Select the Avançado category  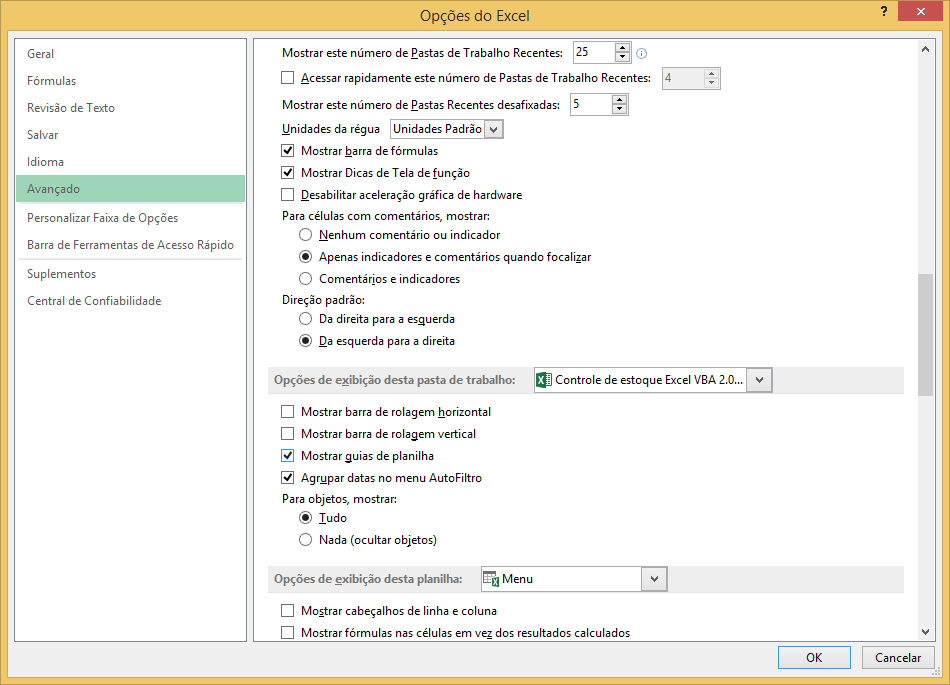[130, 189]
